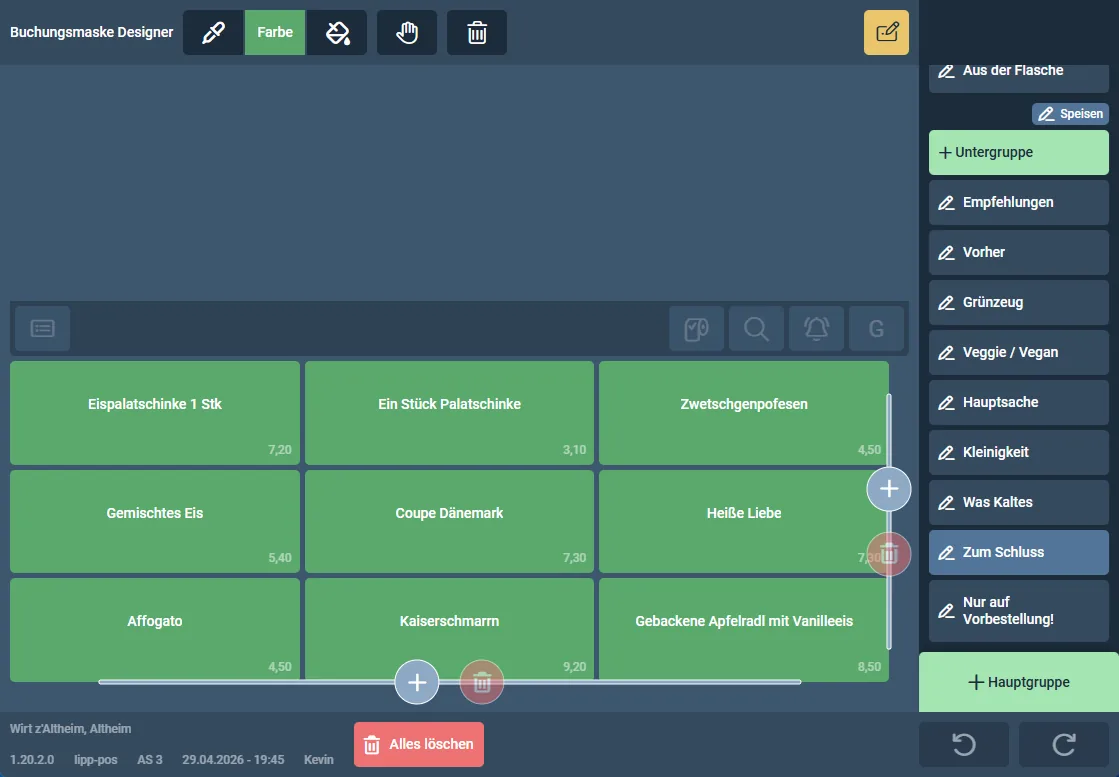Select the Affogato tile
Image resolution: width=1119 pixels, height=777 pixels.
155,630
